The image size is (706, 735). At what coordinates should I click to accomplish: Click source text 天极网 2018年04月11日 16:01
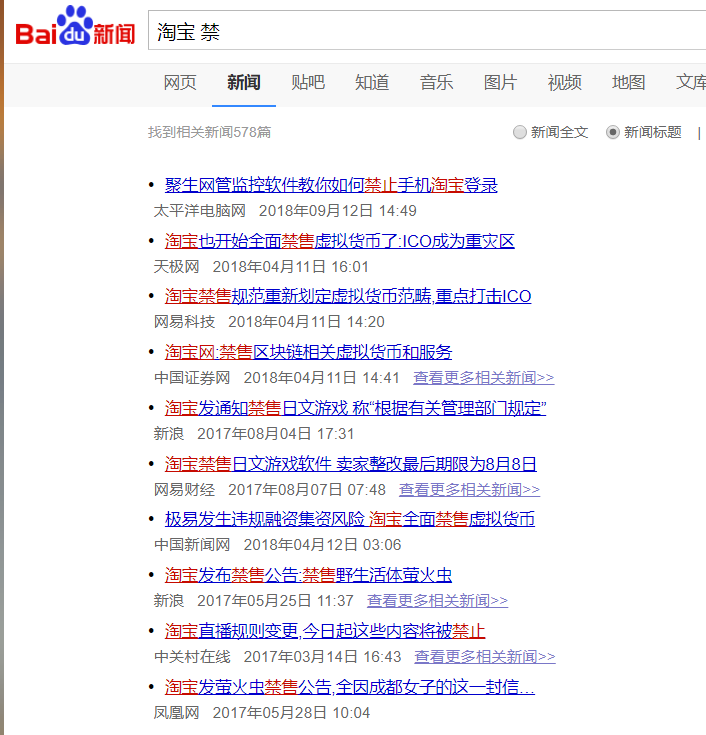[261, 267]
